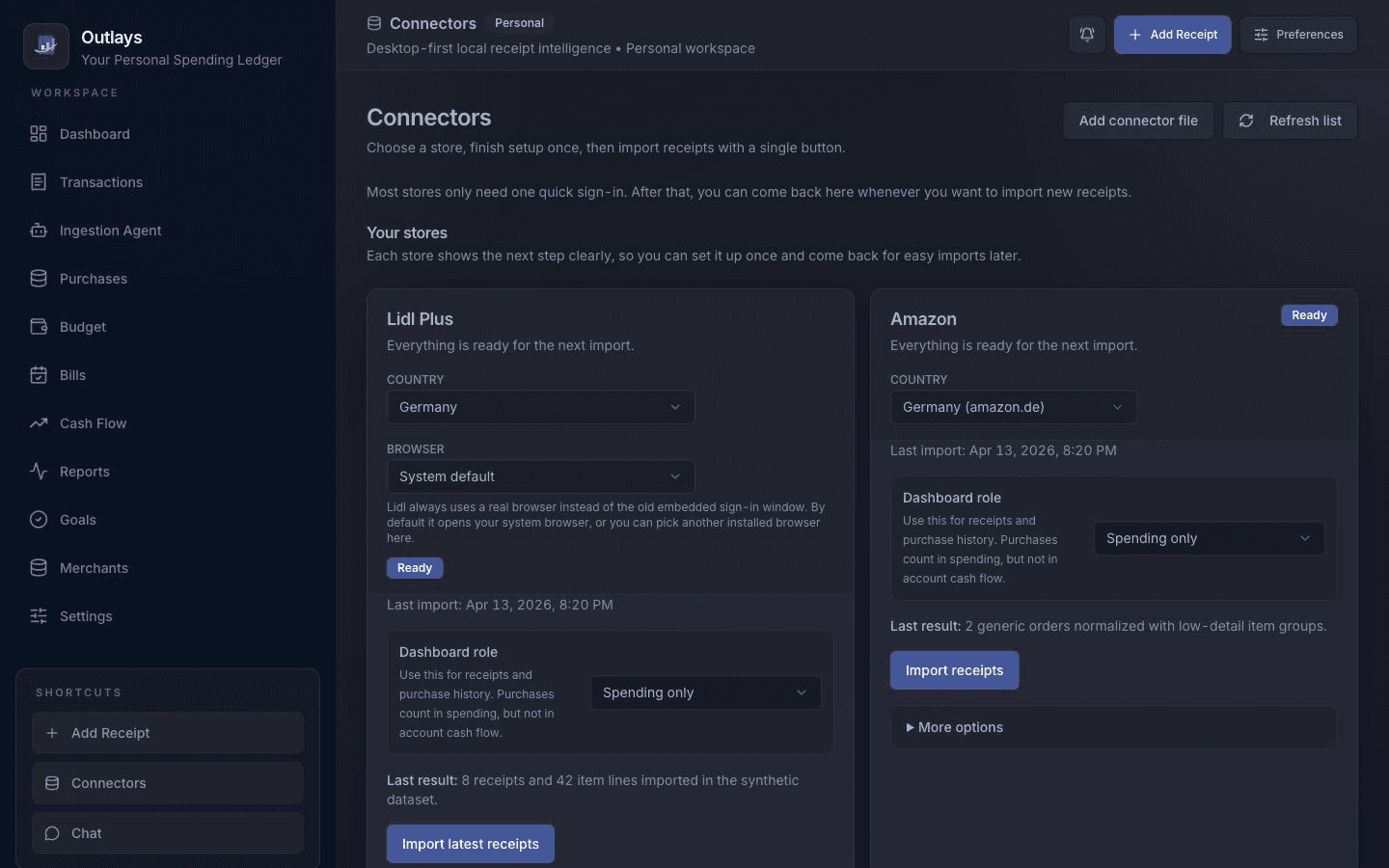The image size is (1389, 868).
Task: Click the Ingestion Agent robot icon
Action: [39, 231]
